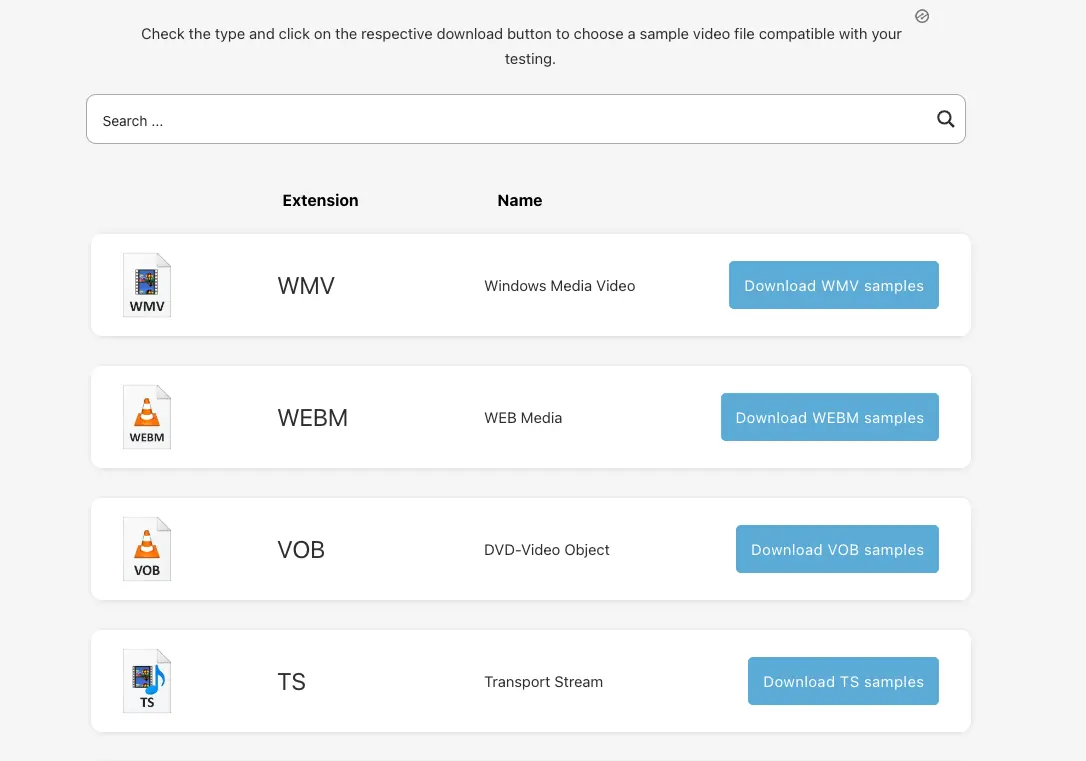Download VOB samples
The width and height of the screenshot is (1086, 761).
coord(837,549)
